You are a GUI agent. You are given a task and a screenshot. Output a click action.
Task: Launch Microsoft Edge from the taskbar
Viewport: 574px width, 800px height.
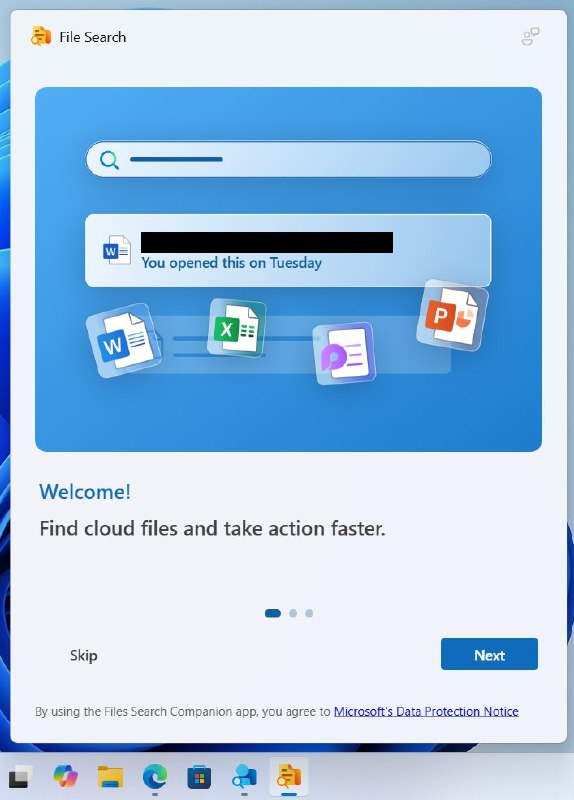pyautogui.click(x=155, y=777)
